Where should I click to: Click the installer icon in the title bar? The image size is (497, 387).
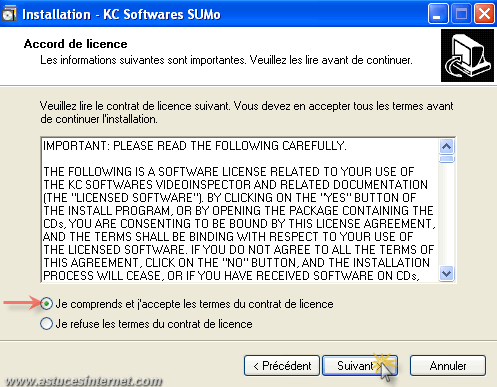click(x=9, y=14)
